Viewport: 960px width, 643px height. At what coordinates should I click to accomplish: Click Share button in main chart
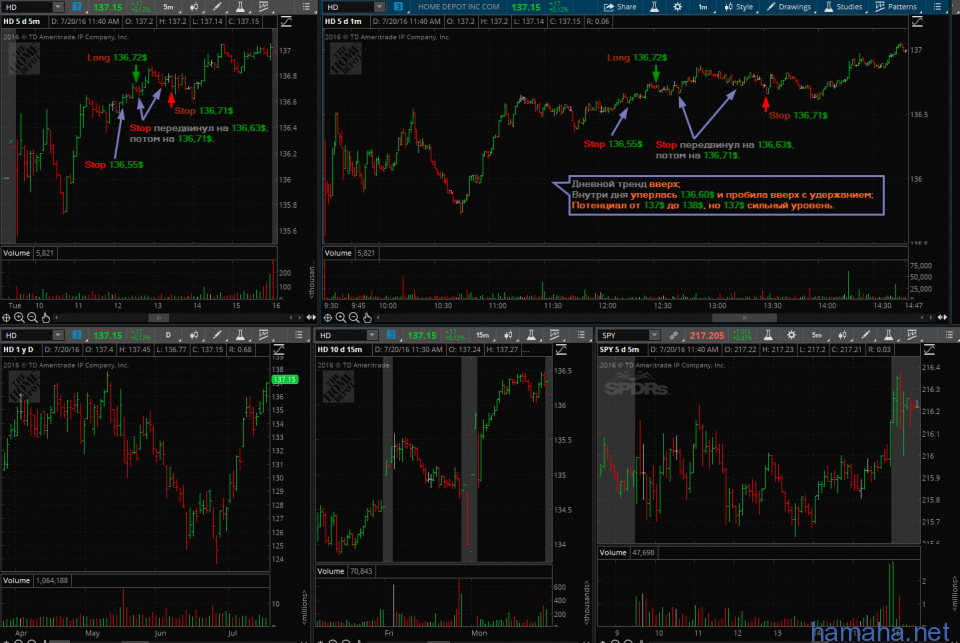point(620,7)
